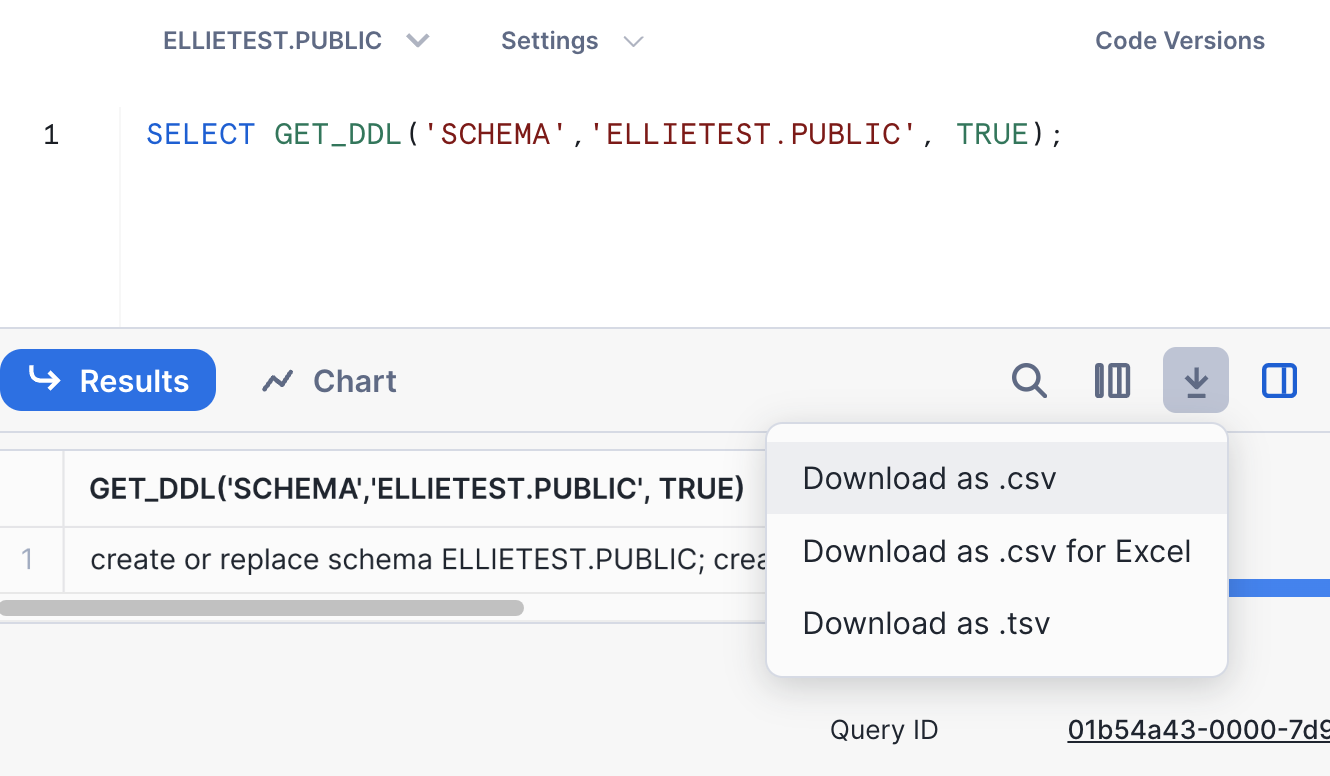Click the GET_DDL column header
Image resolution: width=1330 pixels, height=776 pixels.
[417, 488]
